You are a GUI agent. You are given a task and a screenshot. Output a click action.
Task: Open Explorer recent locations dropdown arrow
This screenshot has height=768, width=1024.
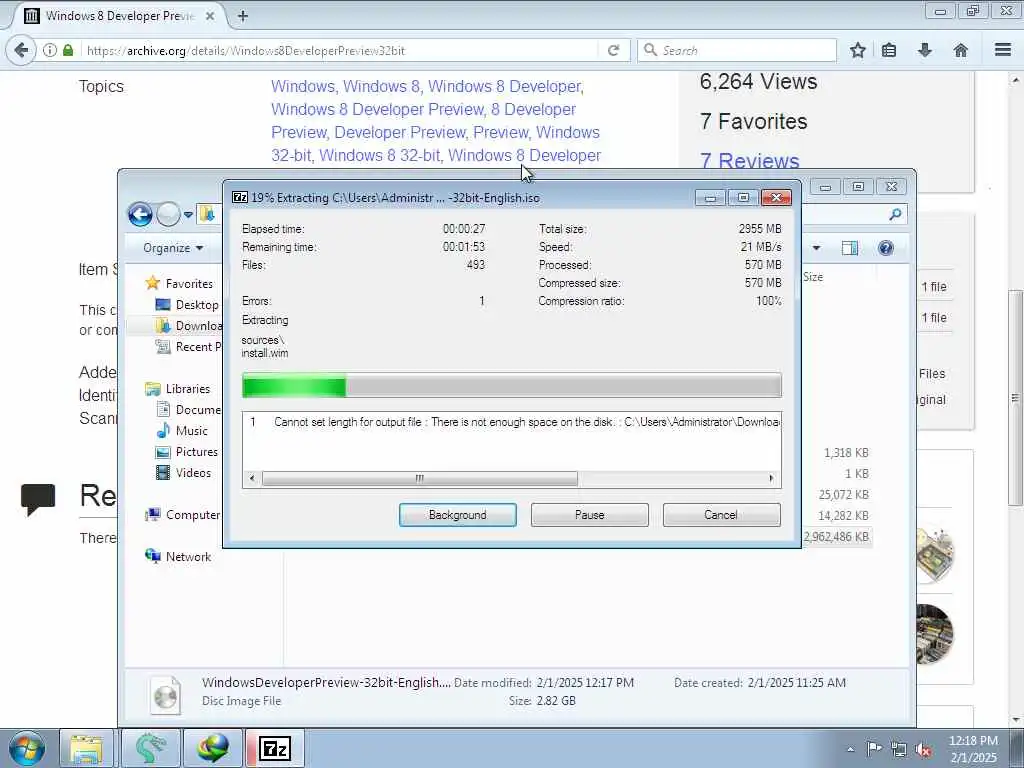(188, 214)
